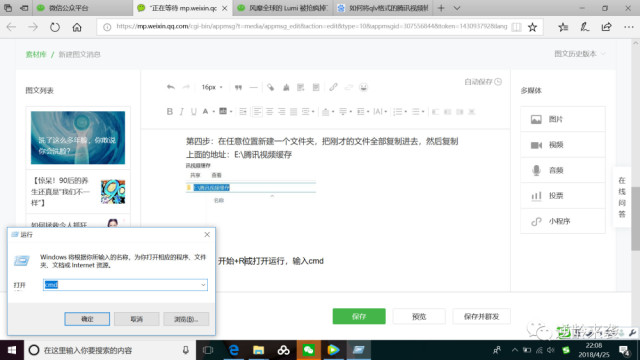Click the taskbar search box 在这里输入你要搜索的内容
This screenshot has width=640, height=360.
pyautogui.click(x=110, y=350)
